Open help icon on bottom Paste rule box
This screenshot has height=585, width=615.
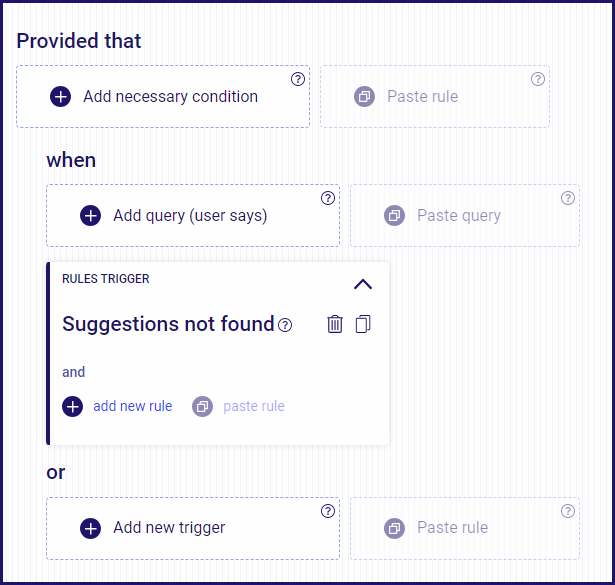click(x=568, y=511)
